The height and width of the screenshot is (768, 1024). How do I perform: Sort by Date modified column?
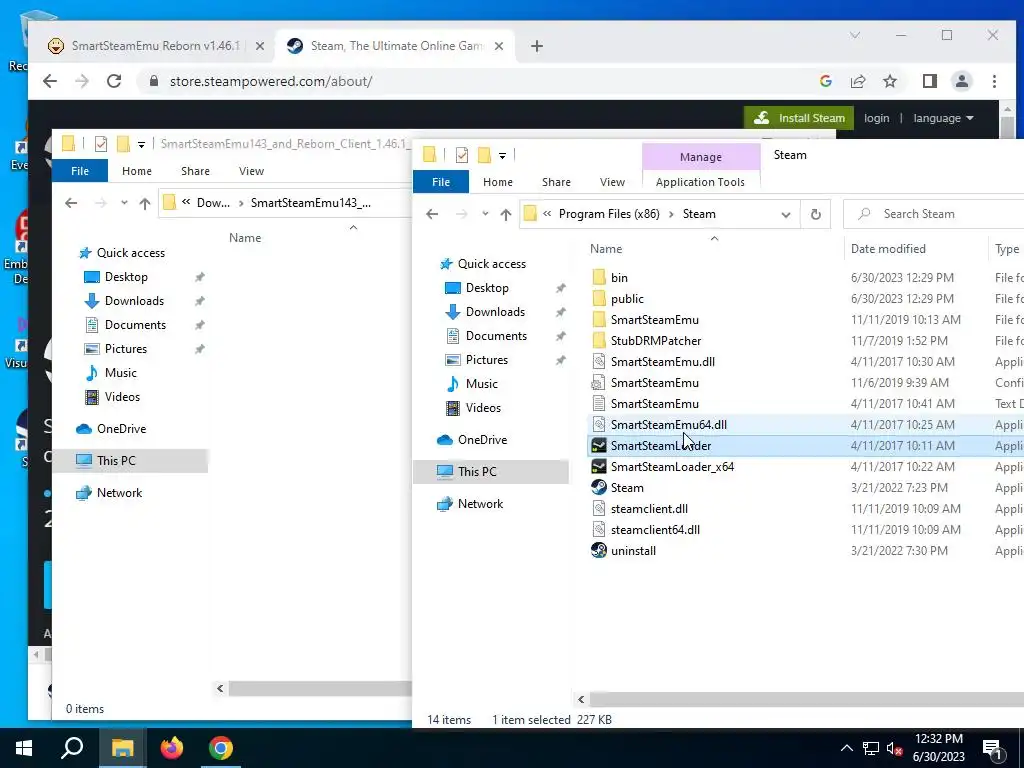click(x=888, y=249)
